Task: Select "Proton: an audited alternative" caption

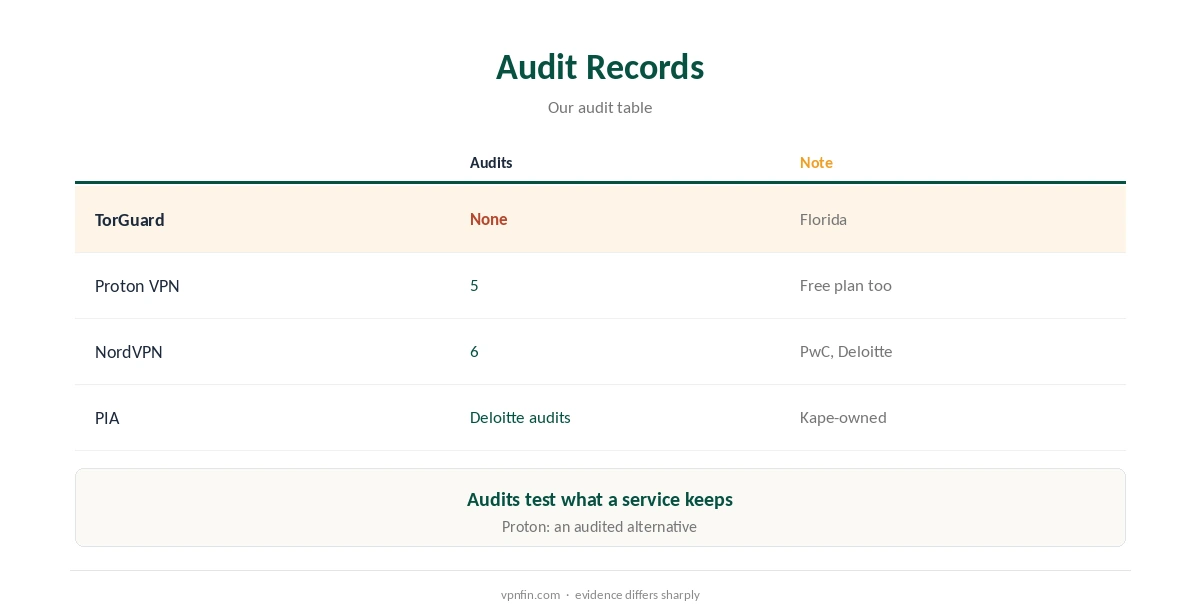Action: click(x=600, y=526)
